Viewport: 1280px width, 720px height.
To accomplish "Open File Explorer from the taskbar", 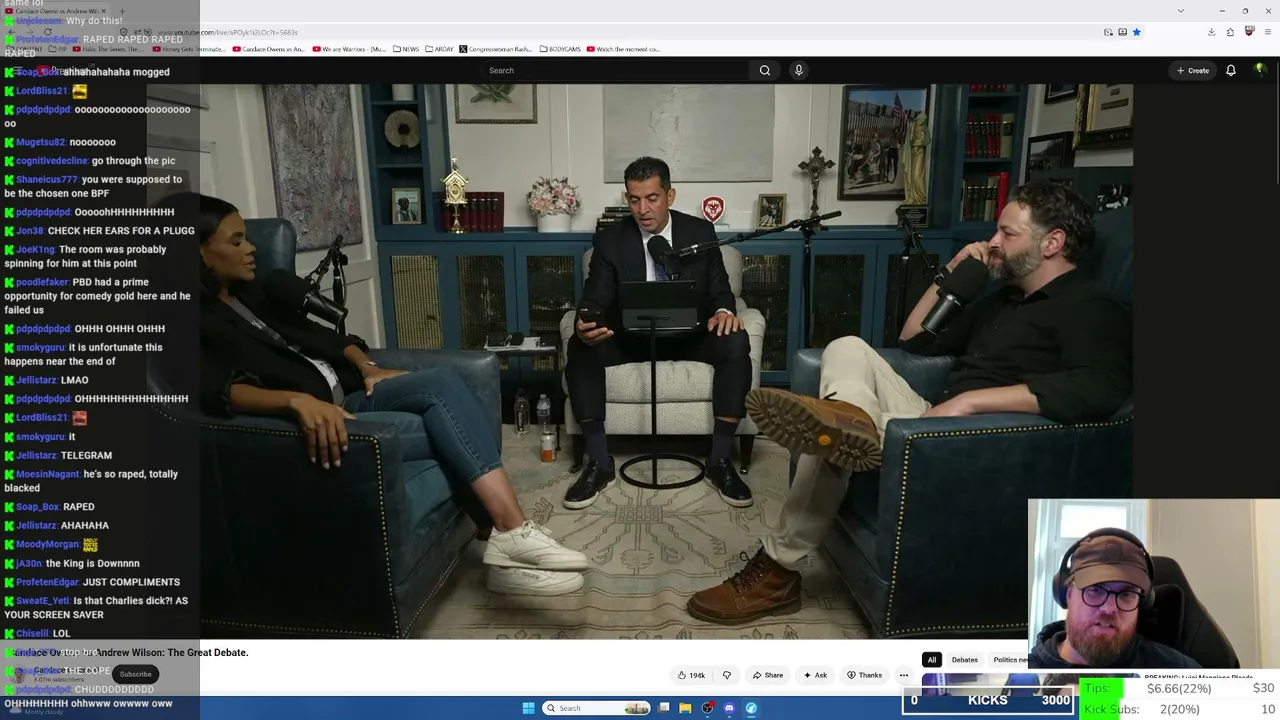I will click(x=685, y=708).
